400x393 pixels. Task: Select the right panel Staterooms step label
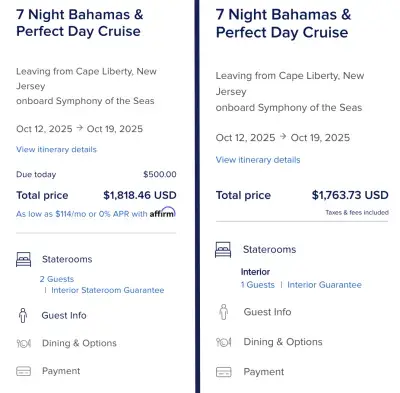[x=269, y=250]
